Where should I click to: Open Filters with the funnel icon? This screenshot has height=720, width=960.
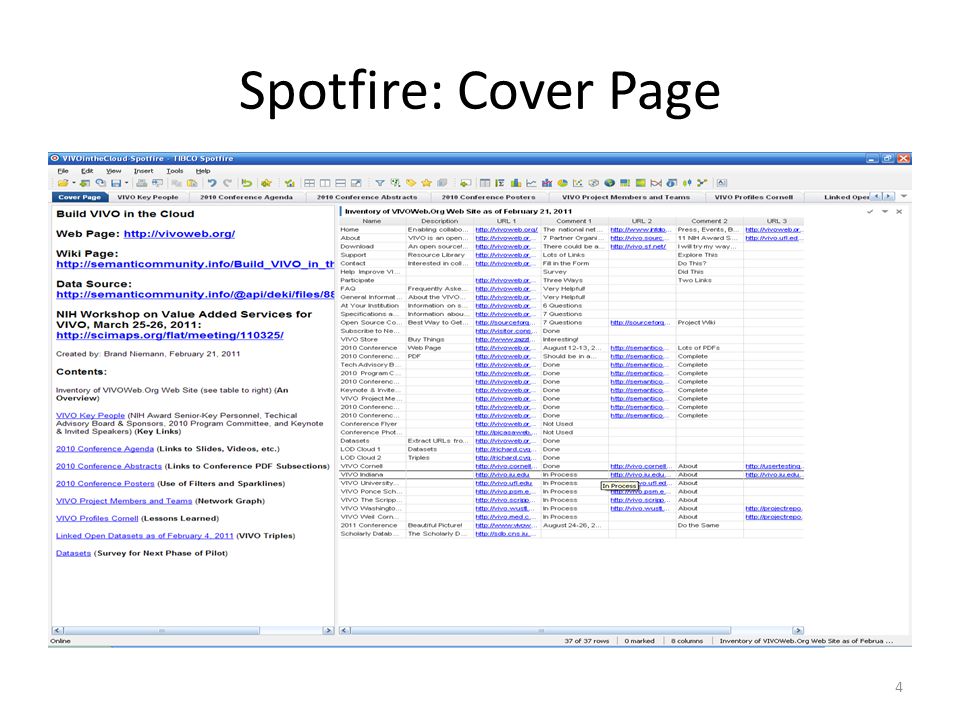tap(380, 183)
